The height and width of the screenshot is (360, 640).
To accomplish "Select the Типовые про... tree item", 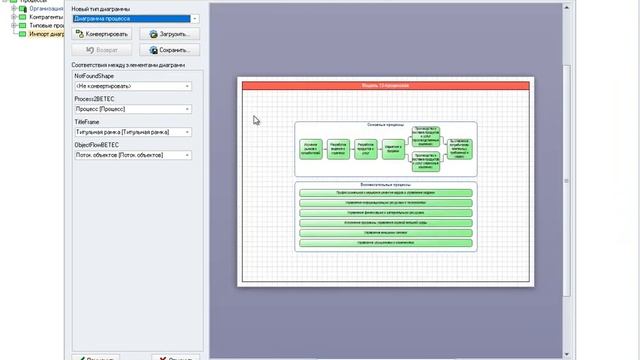I will pos(46,25).
